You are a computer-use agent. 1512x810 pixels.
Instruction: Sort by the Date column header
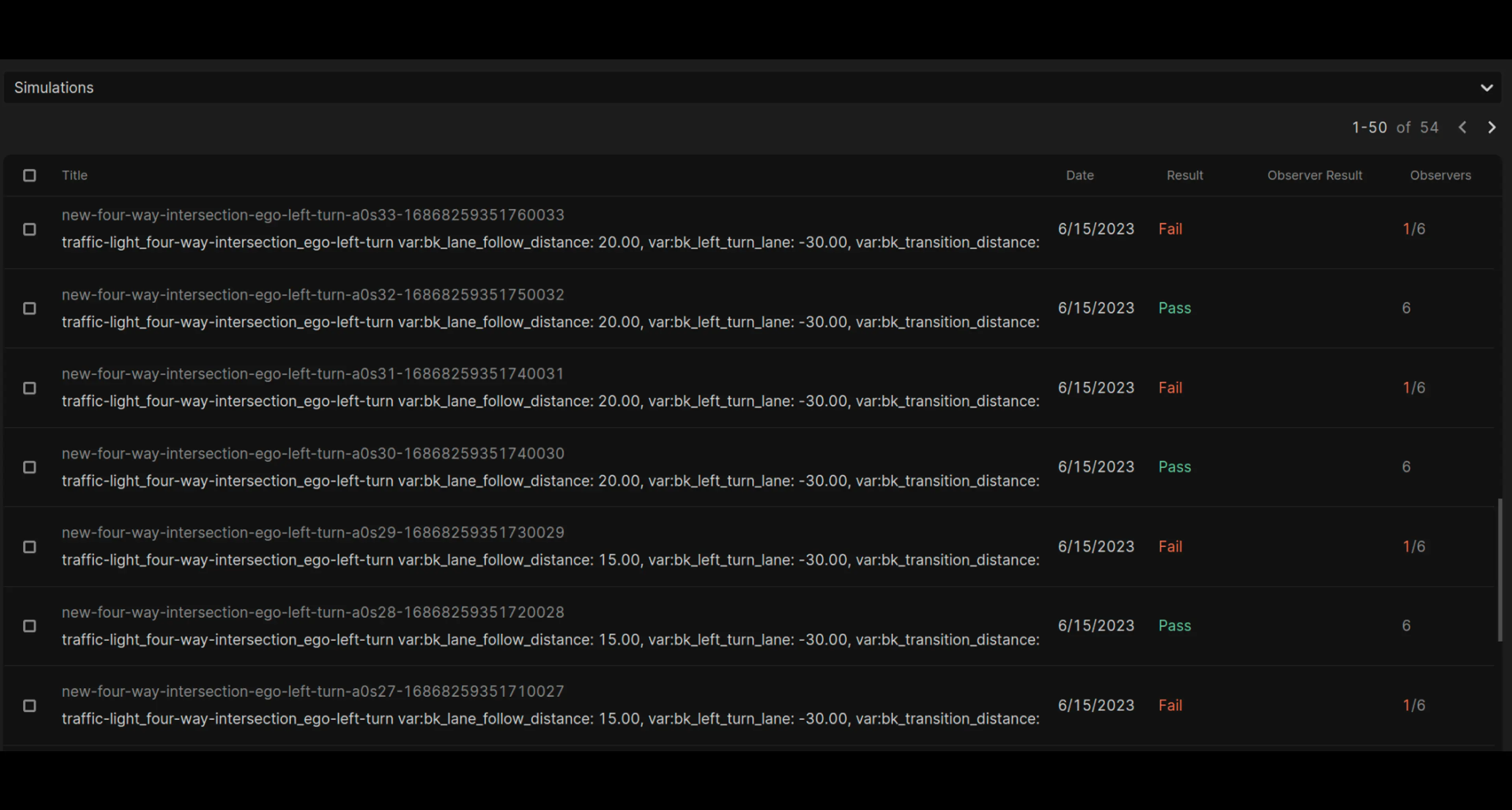pos(1079,176)
